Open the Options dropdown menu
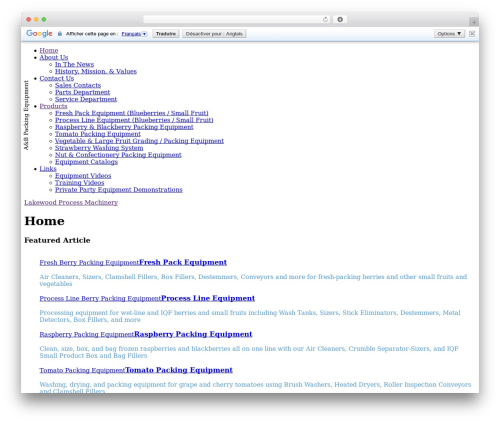 (449, 33)
